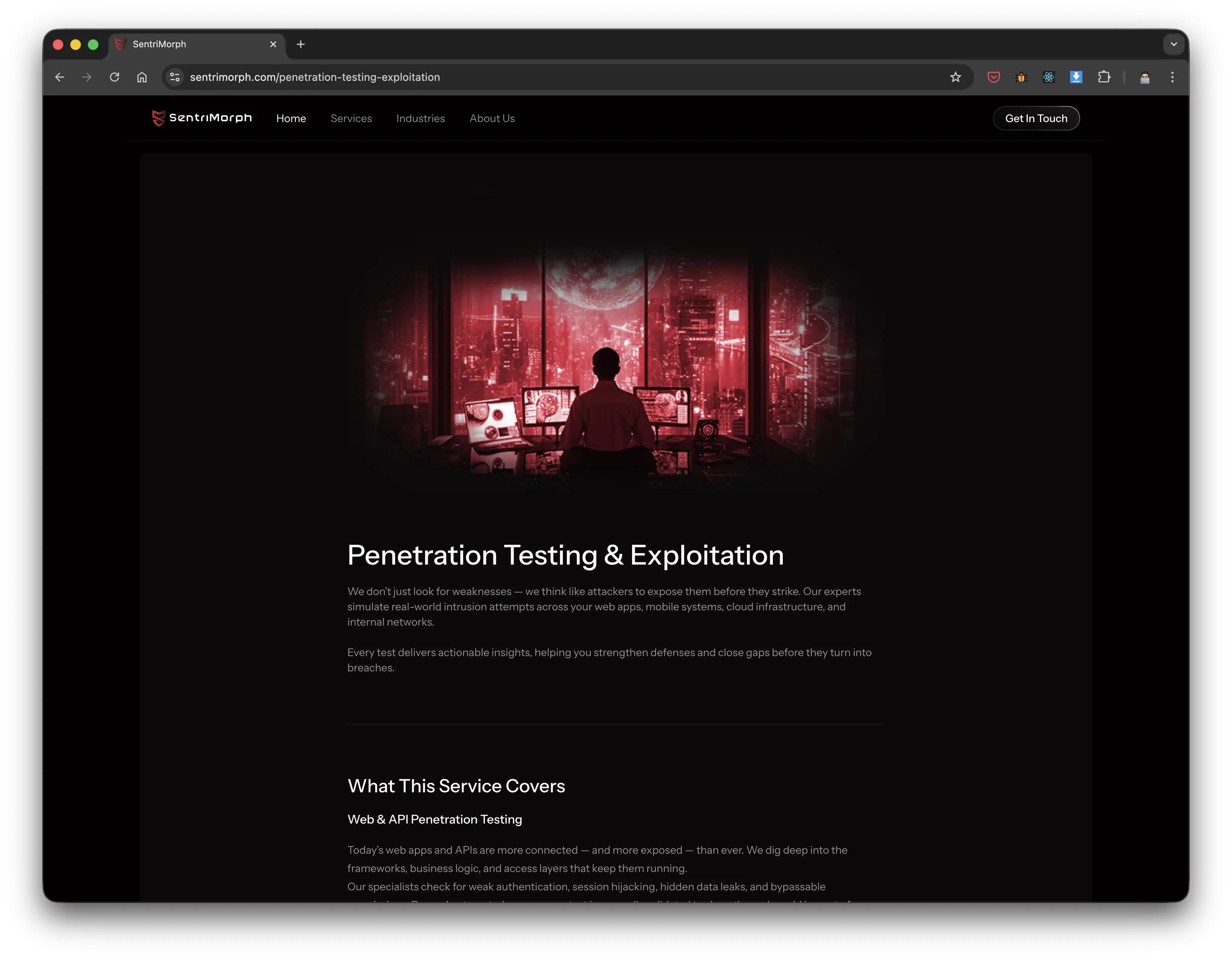Image resolution: width=1232 pixels, height=959 pixels.
Task: Open the Chrome three-dot menu
Action: coord(1172,77)
